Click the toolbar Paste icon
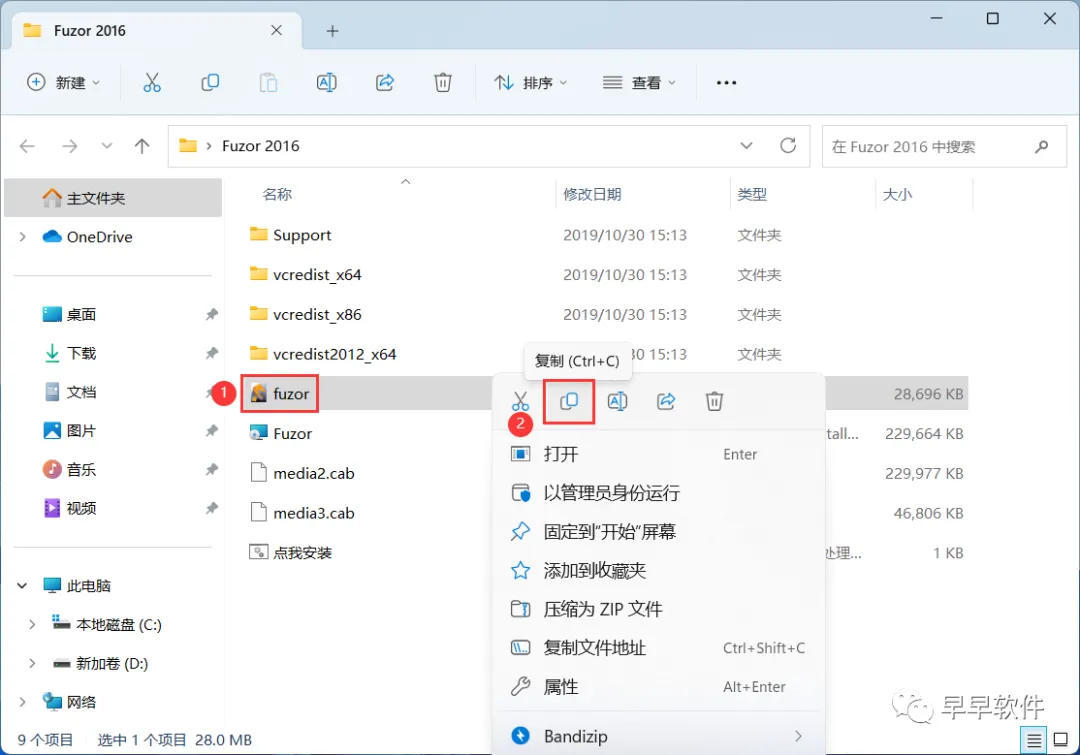This screenshot has height=755, width=1080. pos(268,83)
